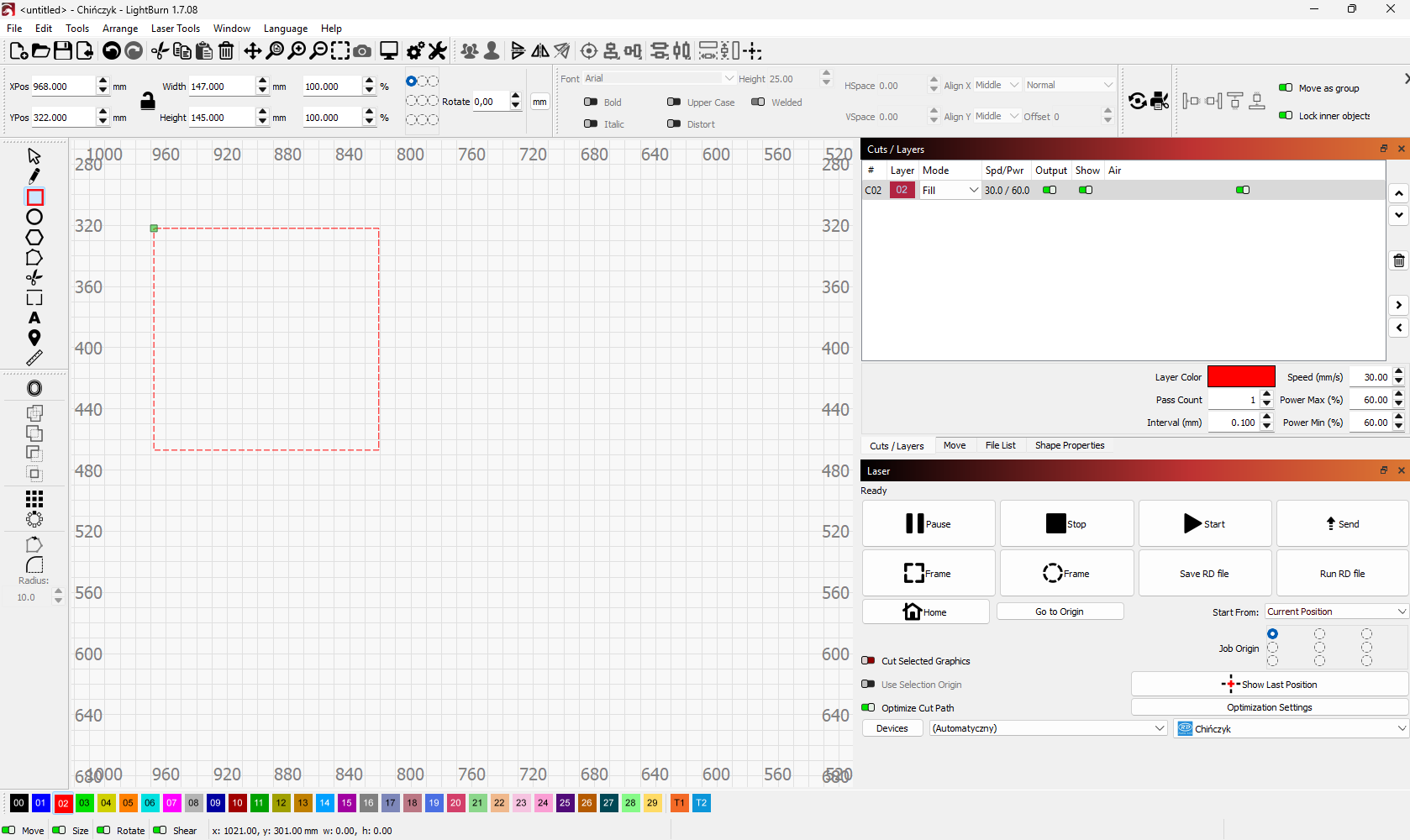Toggle Optimize Cut Path switch

tap(869, 708)
